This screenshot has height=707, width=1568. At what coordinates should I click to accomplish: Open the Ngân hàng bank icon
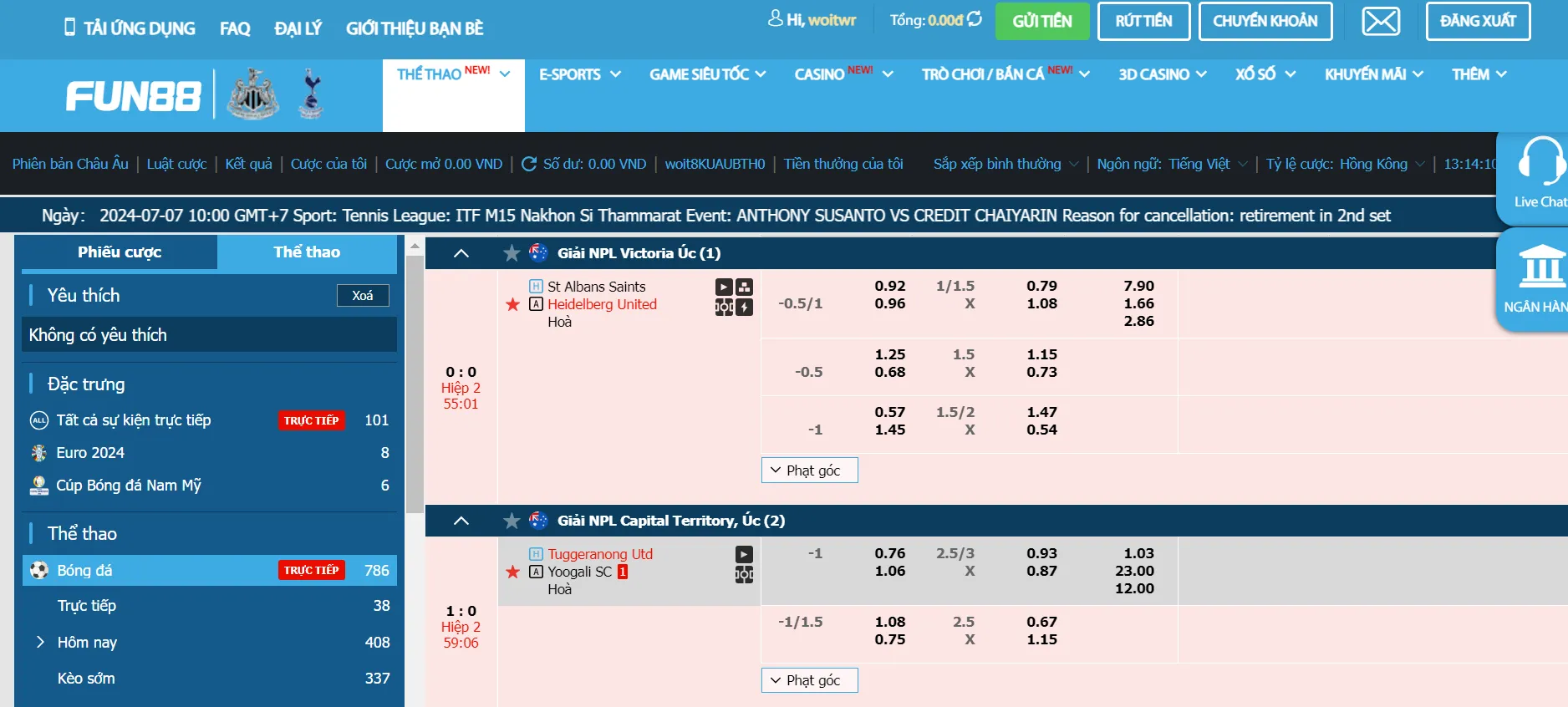click(1541, 266)
